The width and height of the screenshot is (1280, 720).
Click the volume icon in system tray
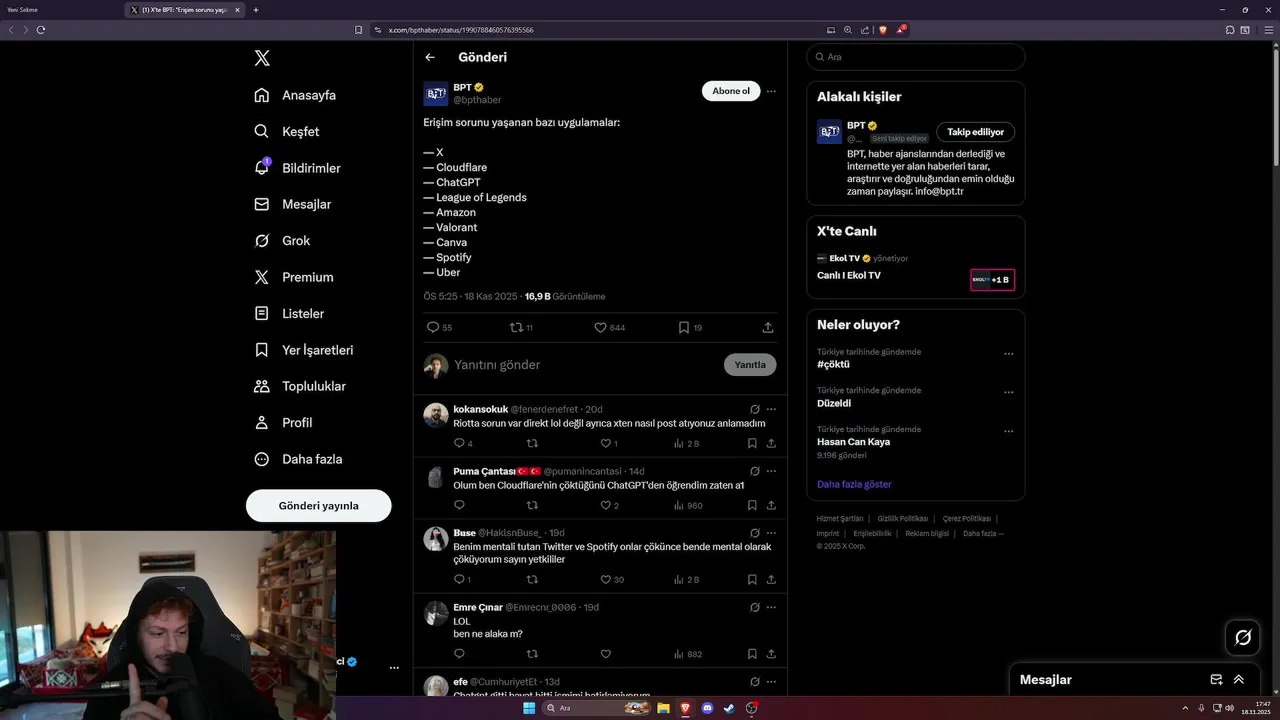(1229, 708)
